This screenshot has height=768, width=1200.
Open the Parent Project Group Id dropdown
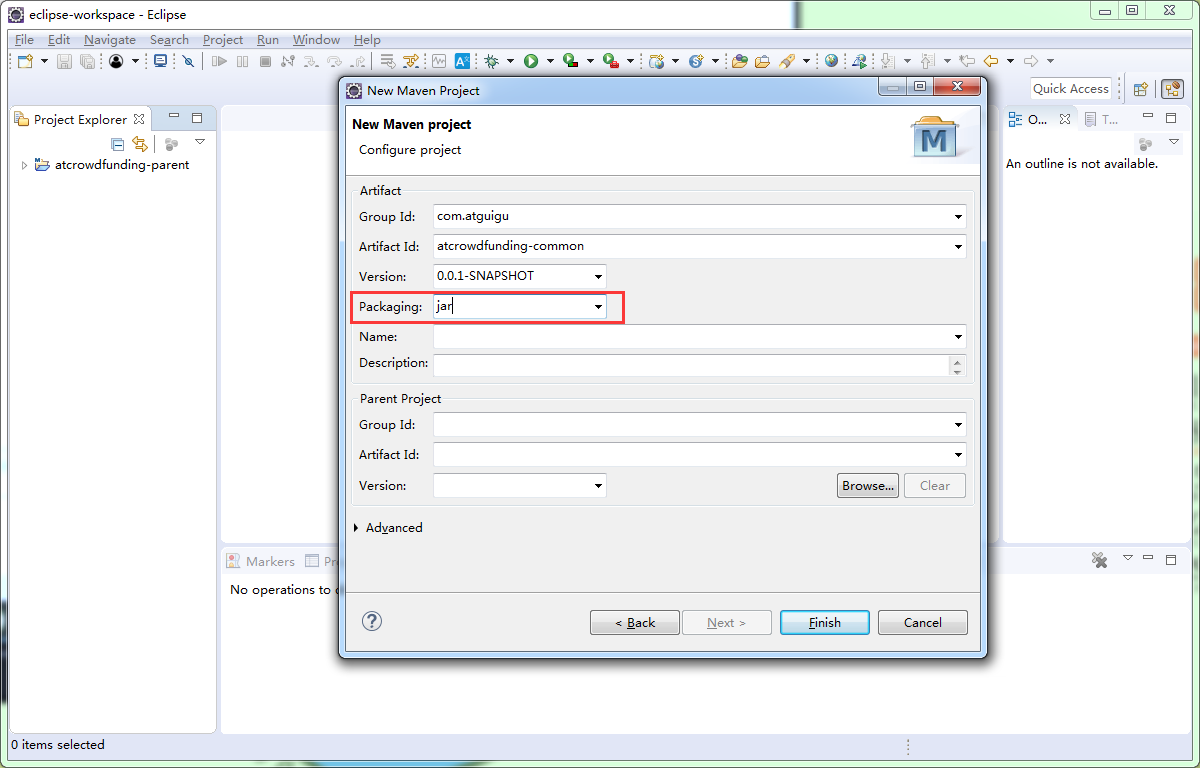[x=958, y=425]
